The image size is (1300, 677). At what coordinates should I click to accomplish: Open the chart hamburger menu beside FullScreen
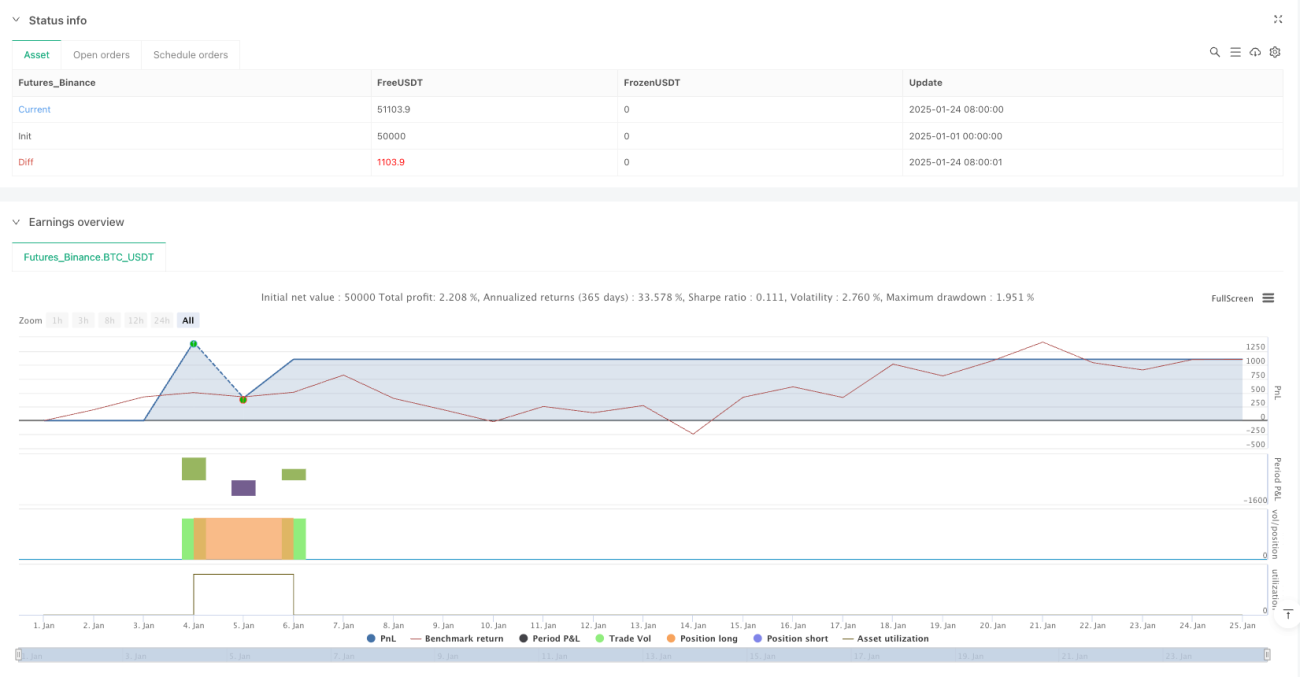click(1268, 298)
